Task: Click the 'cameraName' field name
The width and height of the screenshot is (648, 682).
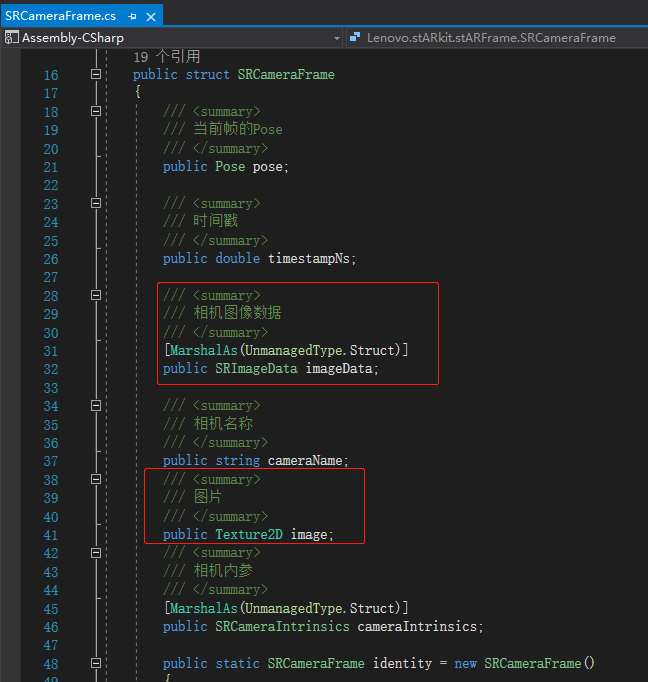Action: click(305, 461)
